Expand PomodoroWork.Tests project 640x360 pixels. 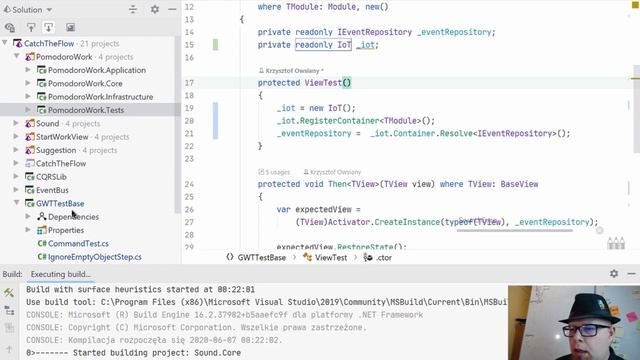coord(28,109)
